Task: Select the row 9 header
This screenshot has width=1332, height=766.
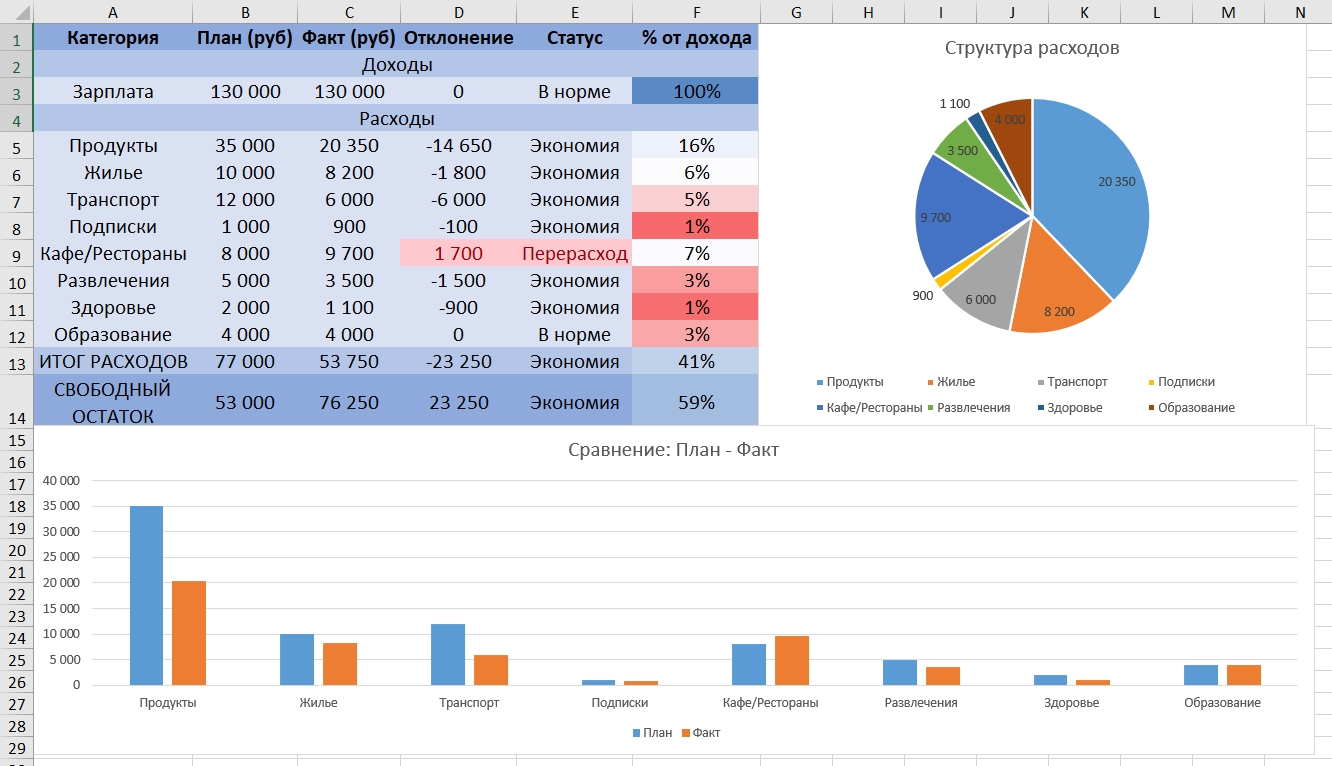Action: [x=16, y=254]
